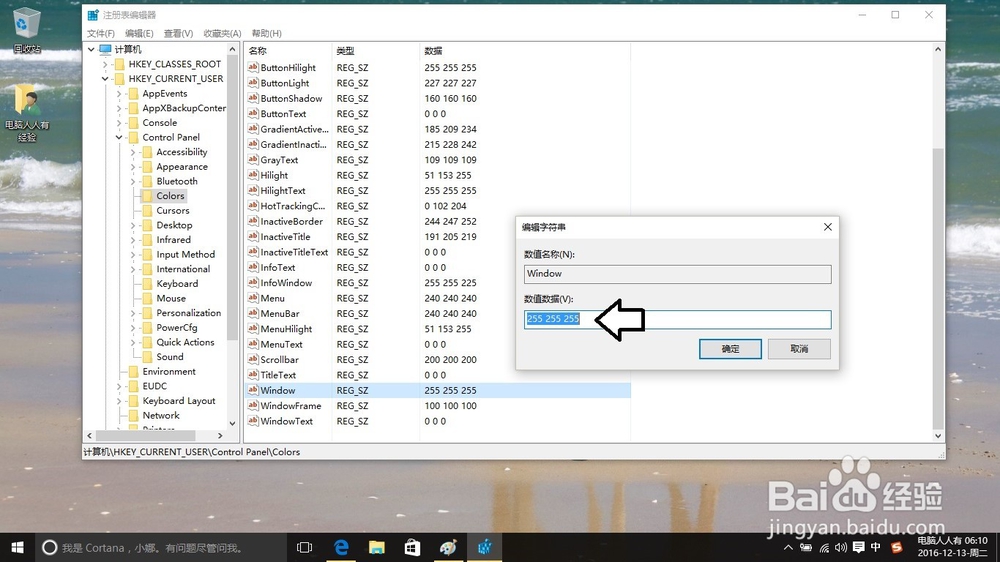Launch Microsoft Edge from taskbar

(x=341, y=547)
